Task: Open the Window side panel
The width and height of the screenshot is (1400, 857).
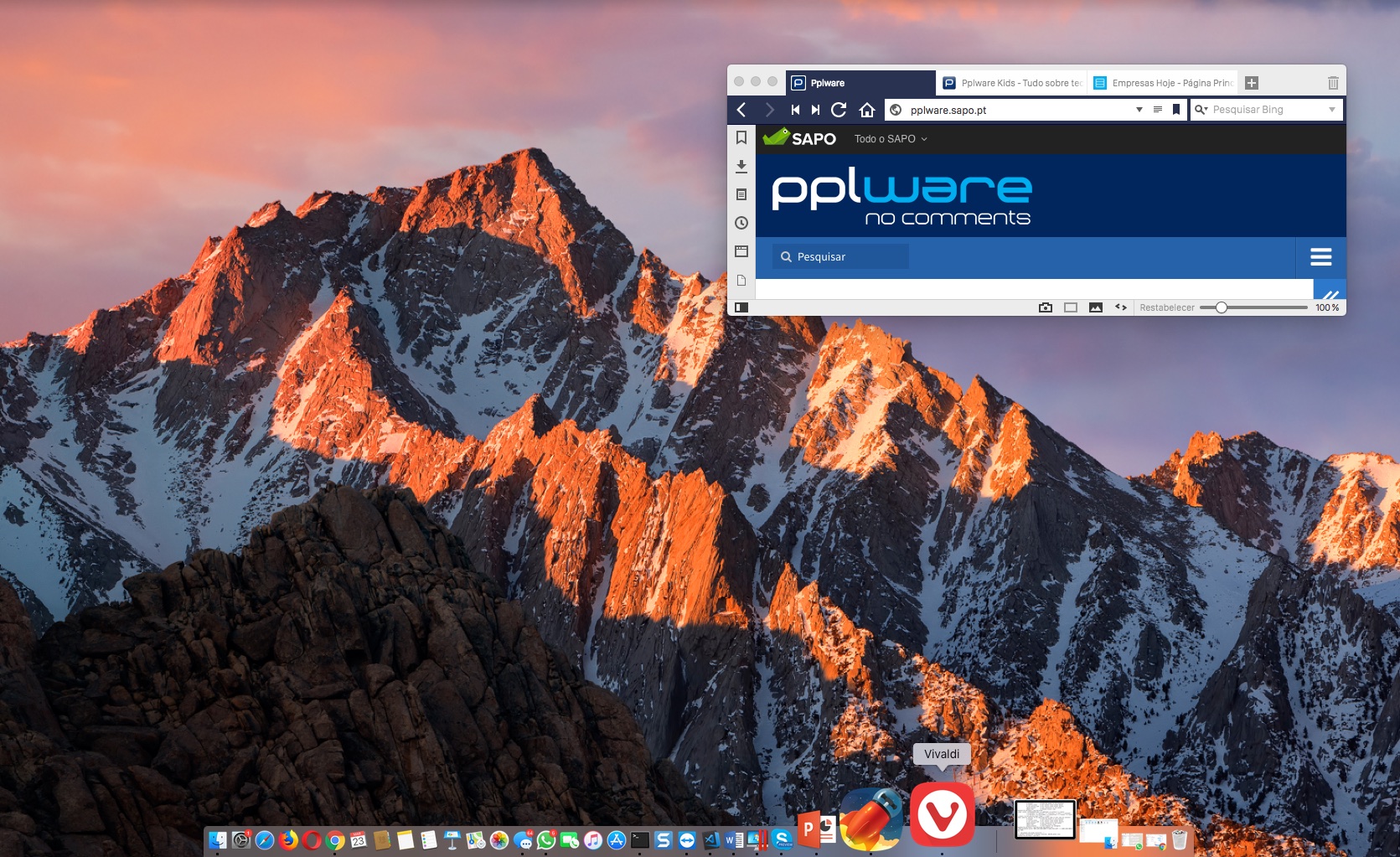Action: pyautogui.click(x=741, y=251)
